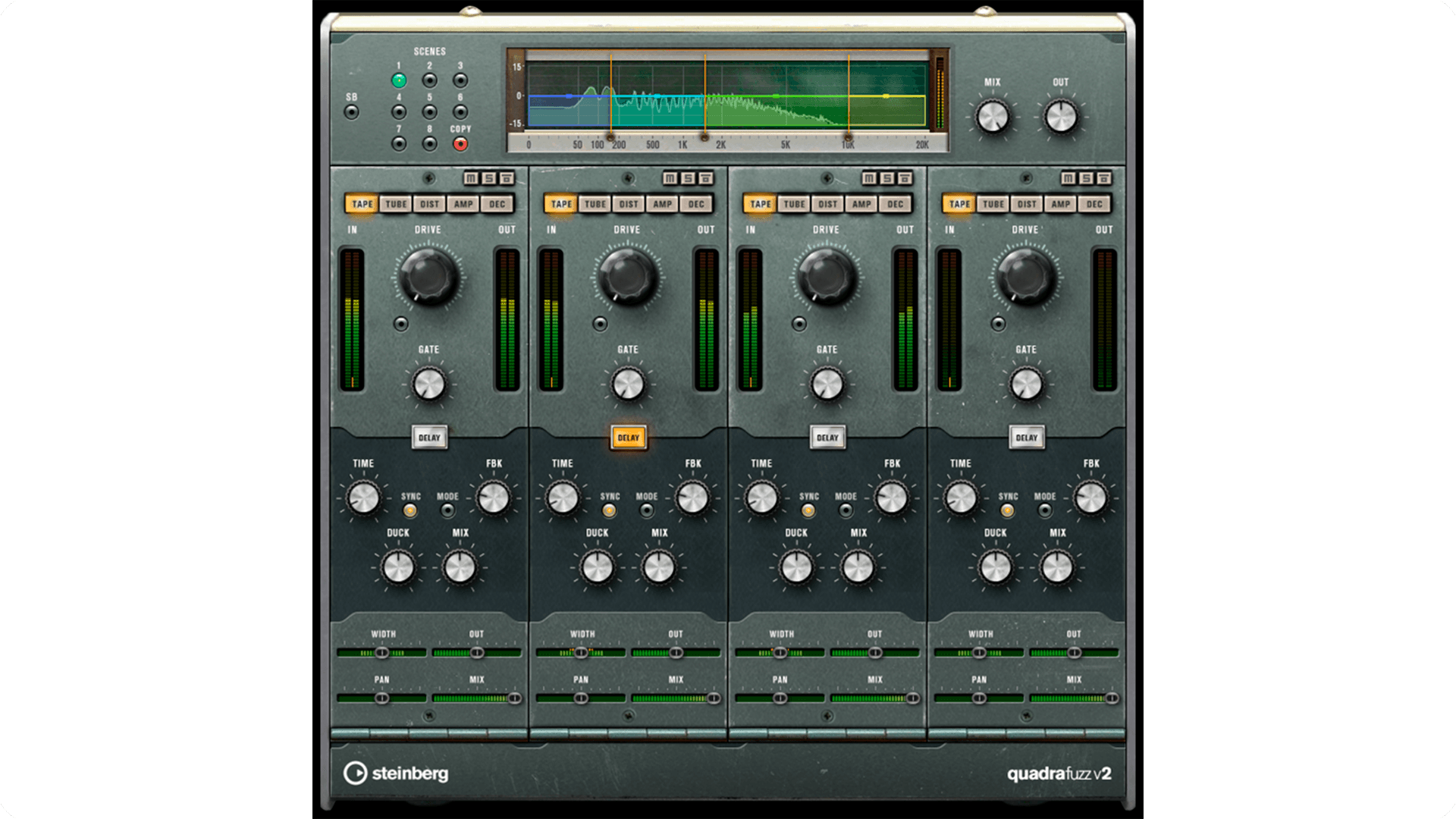Select scene 7 button
This screenshot has width=1456, height=819.
point(399,144)
